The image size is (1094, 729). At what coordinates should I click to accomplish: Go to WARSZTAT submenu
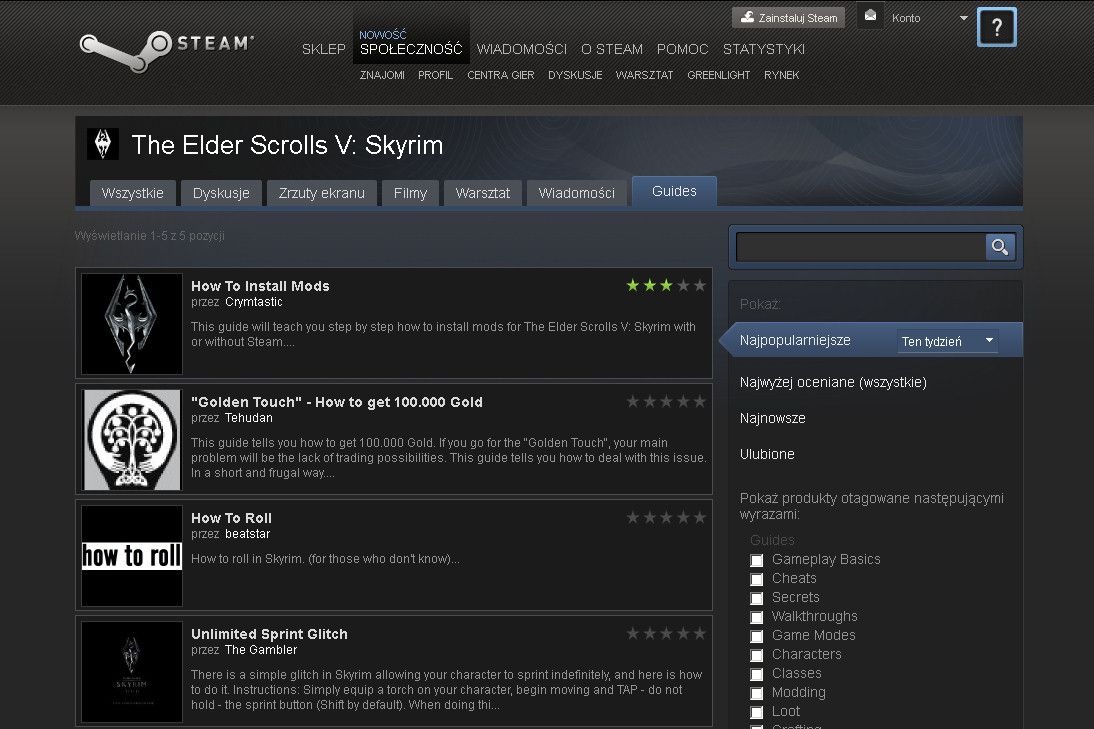(644, 75)
